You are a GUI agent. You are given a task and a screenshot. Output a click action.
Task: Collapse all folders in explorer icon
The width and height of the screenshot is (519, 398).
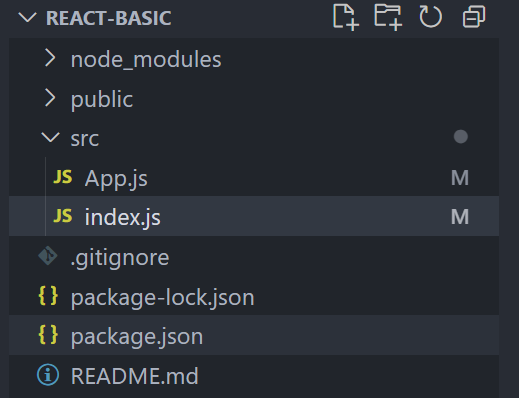(x=474, y=17)
